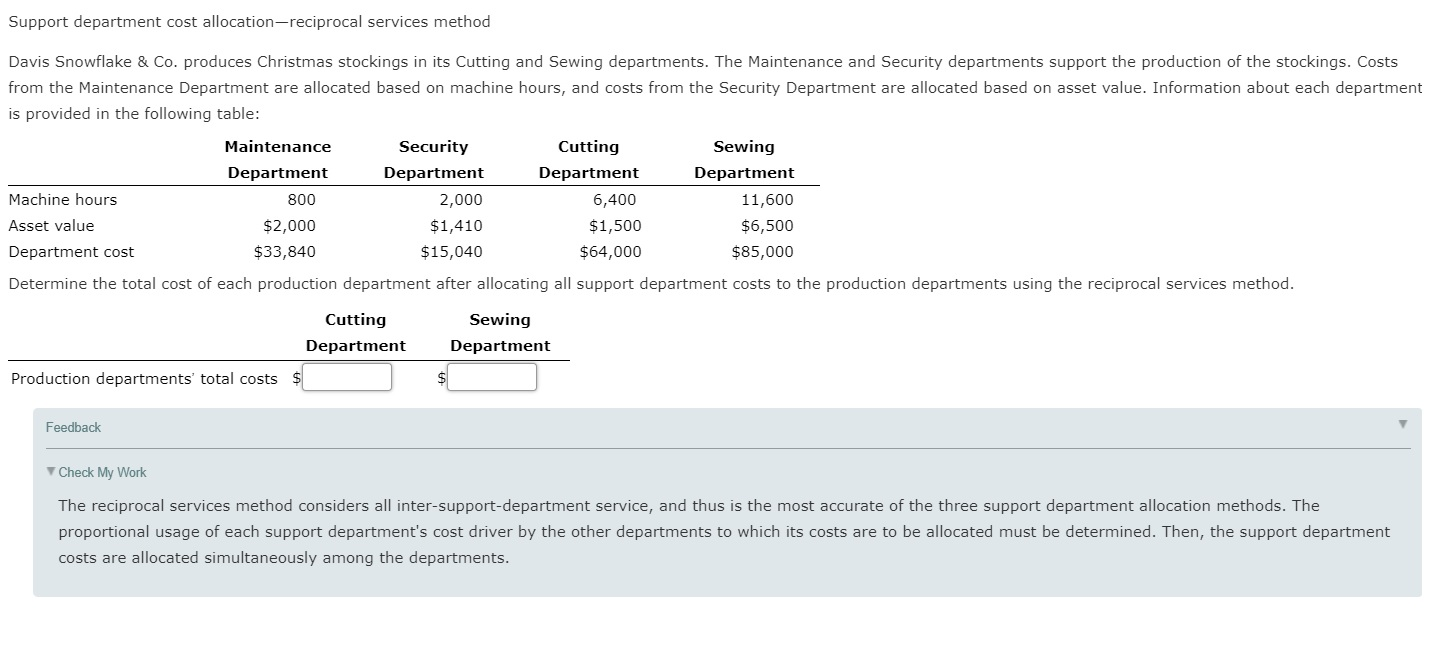This screenshot has height=672, width=1438.
Task: Click the Feedback panel header
Action: click(x=73, y=427)
